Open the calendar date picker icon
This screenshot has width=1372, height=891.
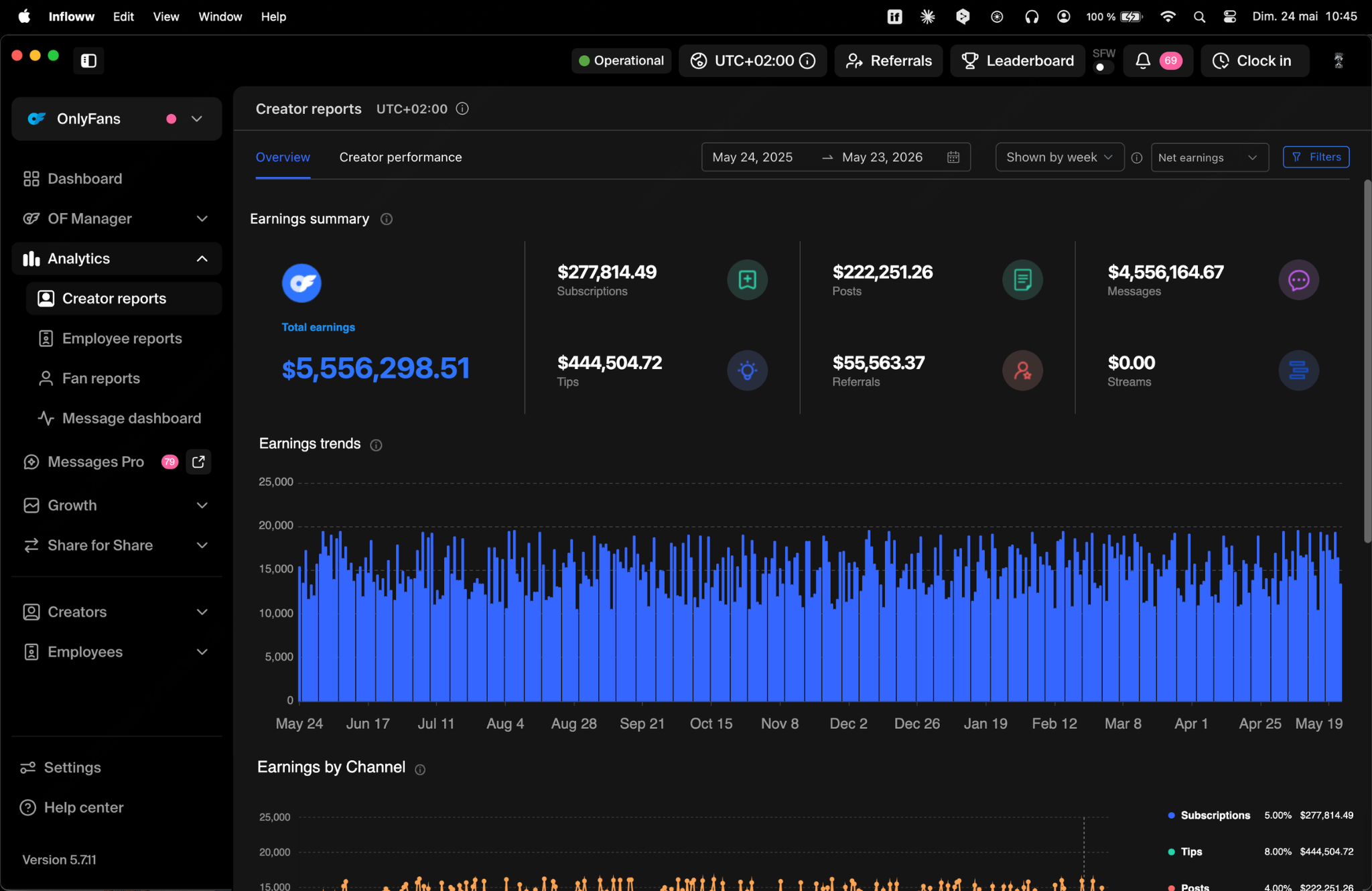tap(953, 157)
